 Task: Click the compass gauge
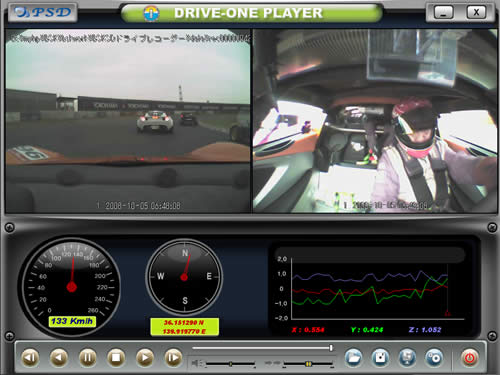coord(184,276)
